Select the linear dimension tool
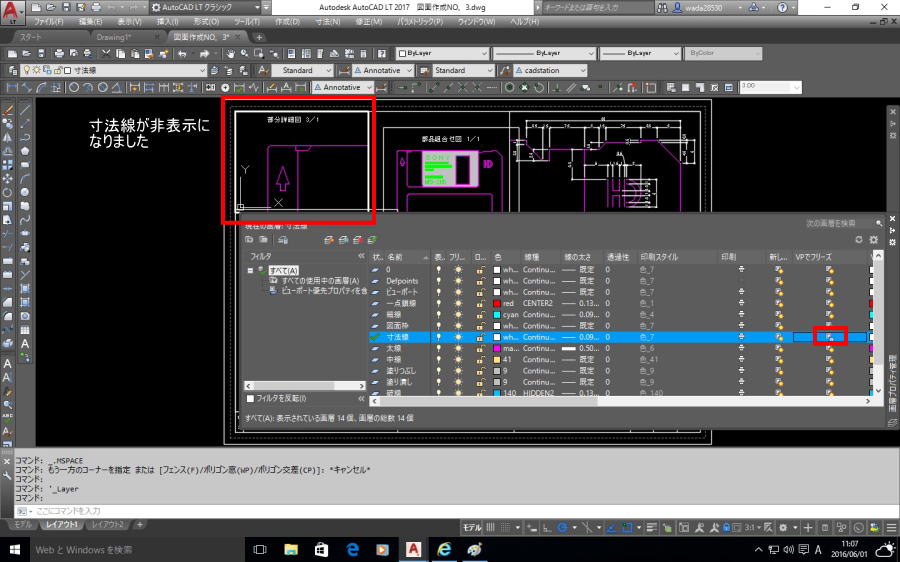The height and width of the screenshot is (562, 900). pyautogui.click(x=13, y=88)
